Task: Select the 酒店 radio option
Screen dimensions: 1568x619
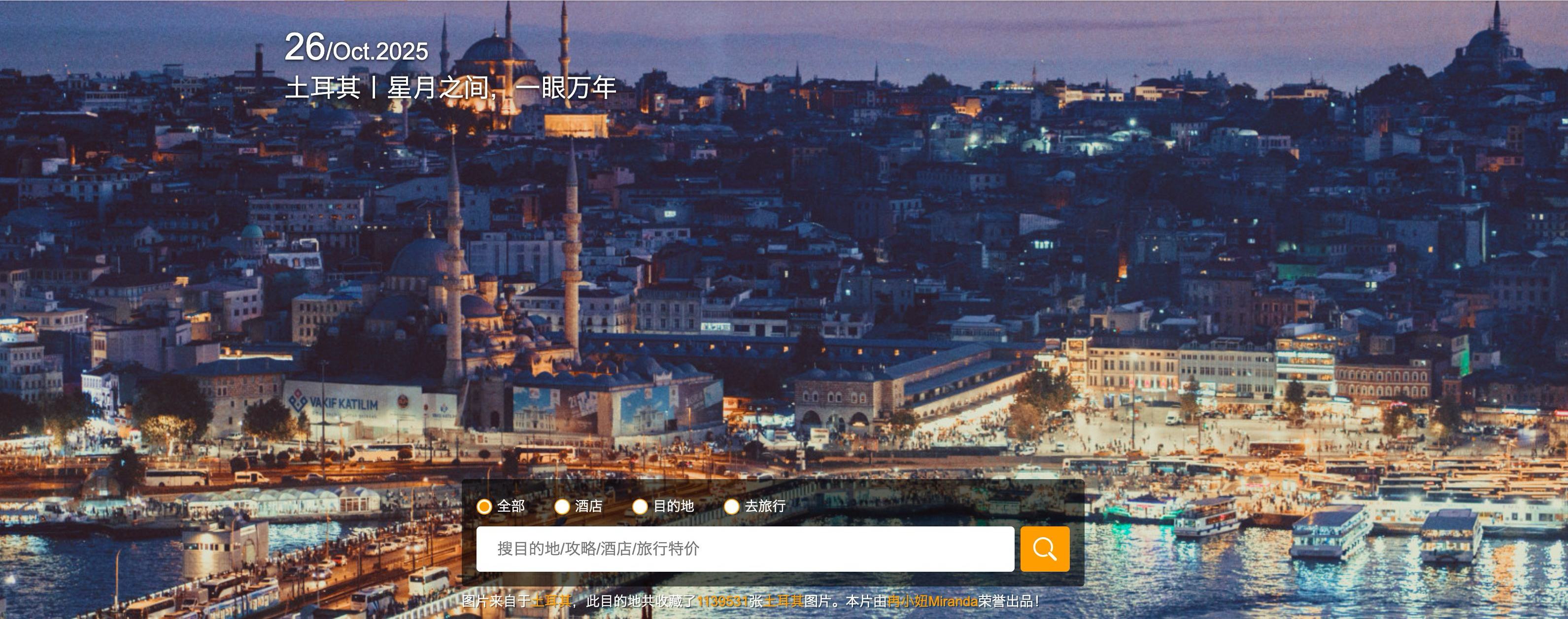Action: 562,507
